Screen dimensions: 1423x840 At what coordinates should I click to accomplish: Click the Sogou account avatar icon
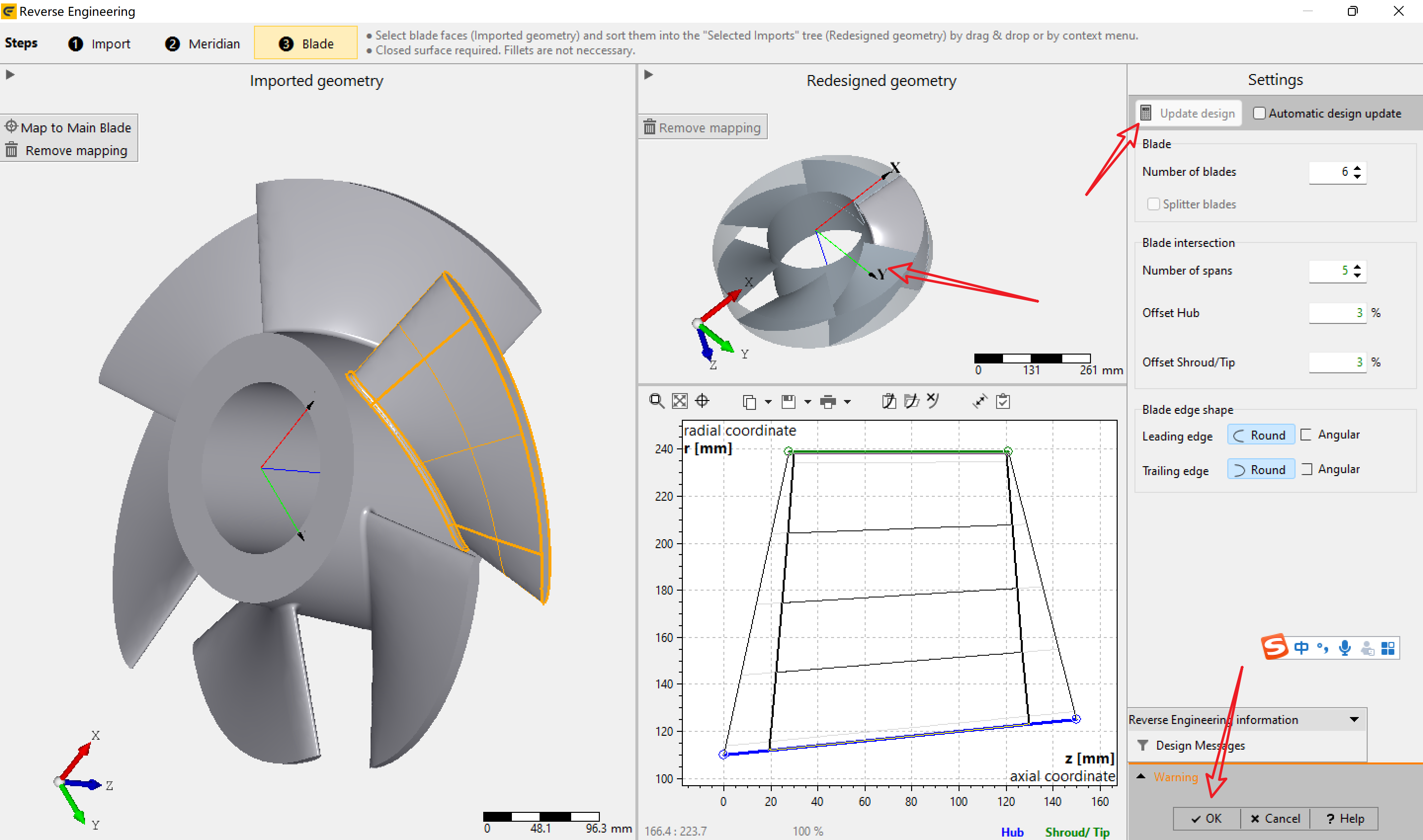click(1367, 648)
